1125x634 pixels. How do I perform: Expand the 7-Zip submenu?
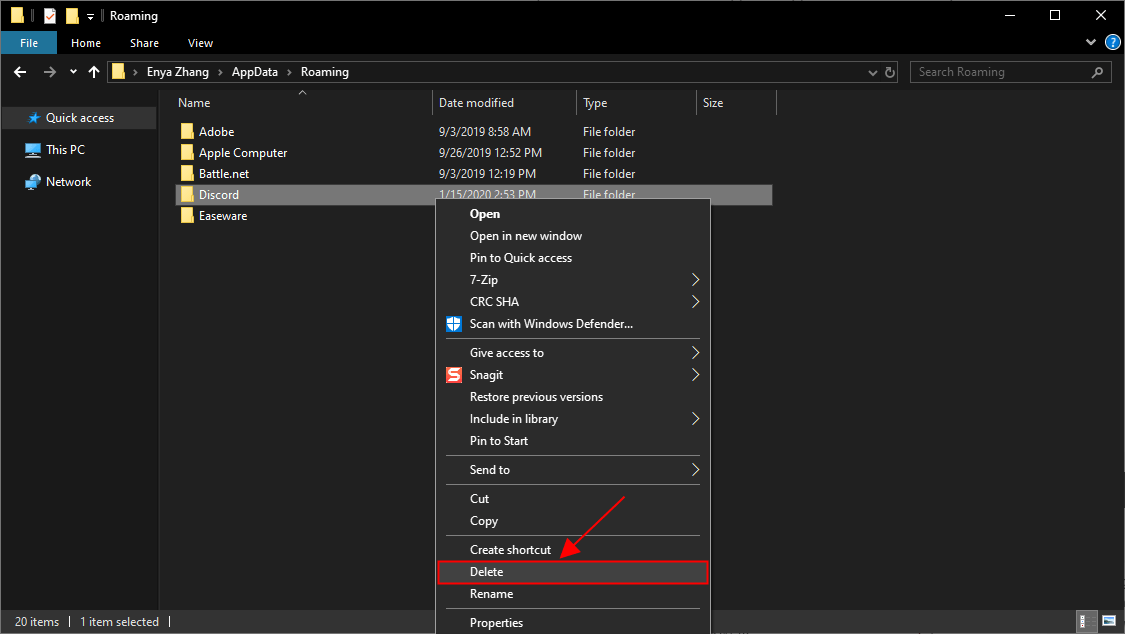click(695, 280)
